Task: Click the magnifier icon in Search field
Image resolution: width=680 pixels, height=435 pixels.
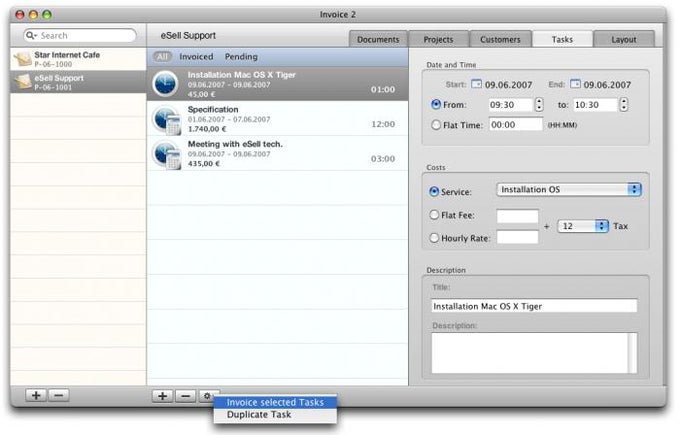Action: pyautogui.click(x=31, y=35)
